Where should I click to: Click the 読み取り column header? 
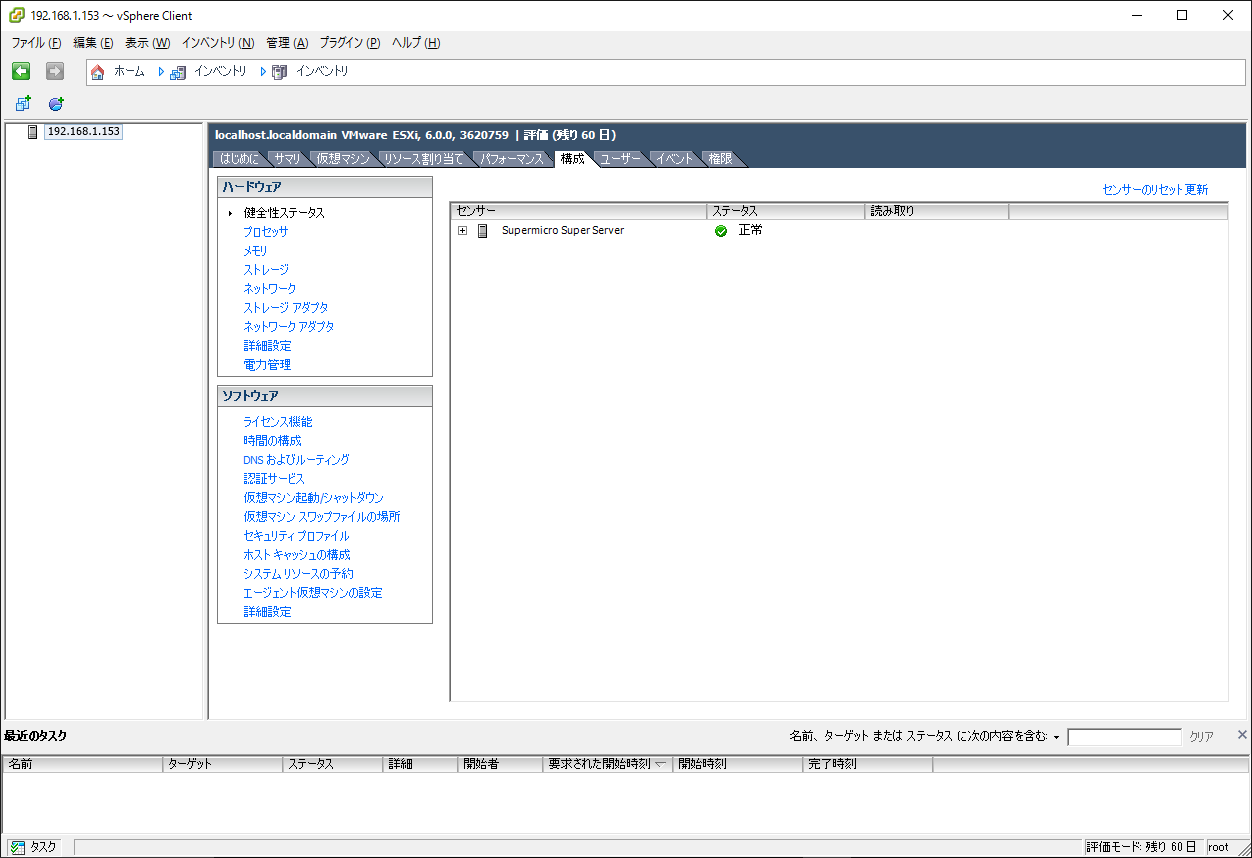pos(937,211)
